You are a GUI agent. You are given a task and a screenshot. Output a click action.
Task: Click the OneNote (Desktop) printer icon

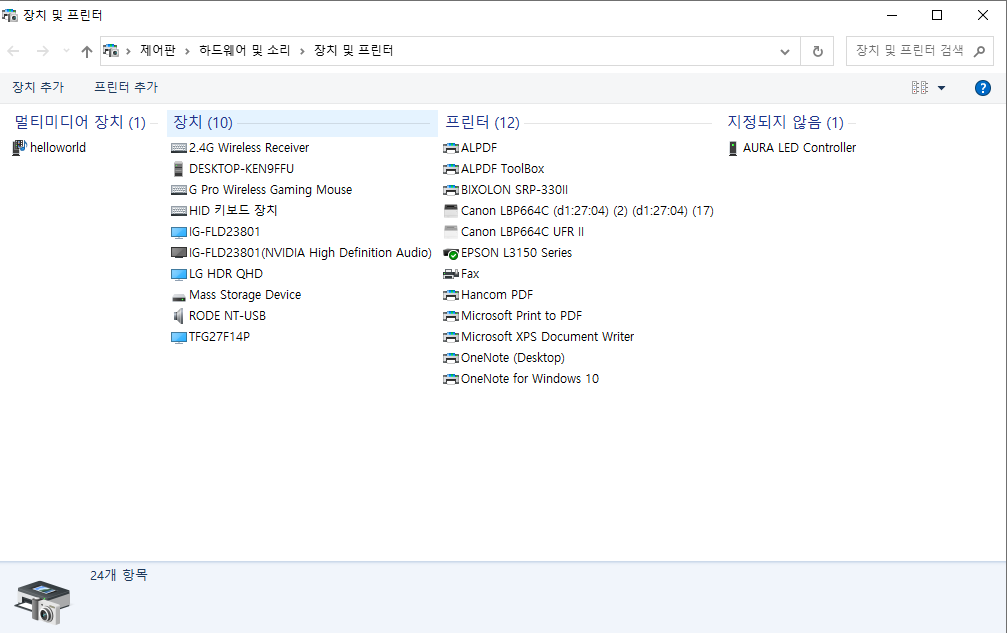click(451, 358)
